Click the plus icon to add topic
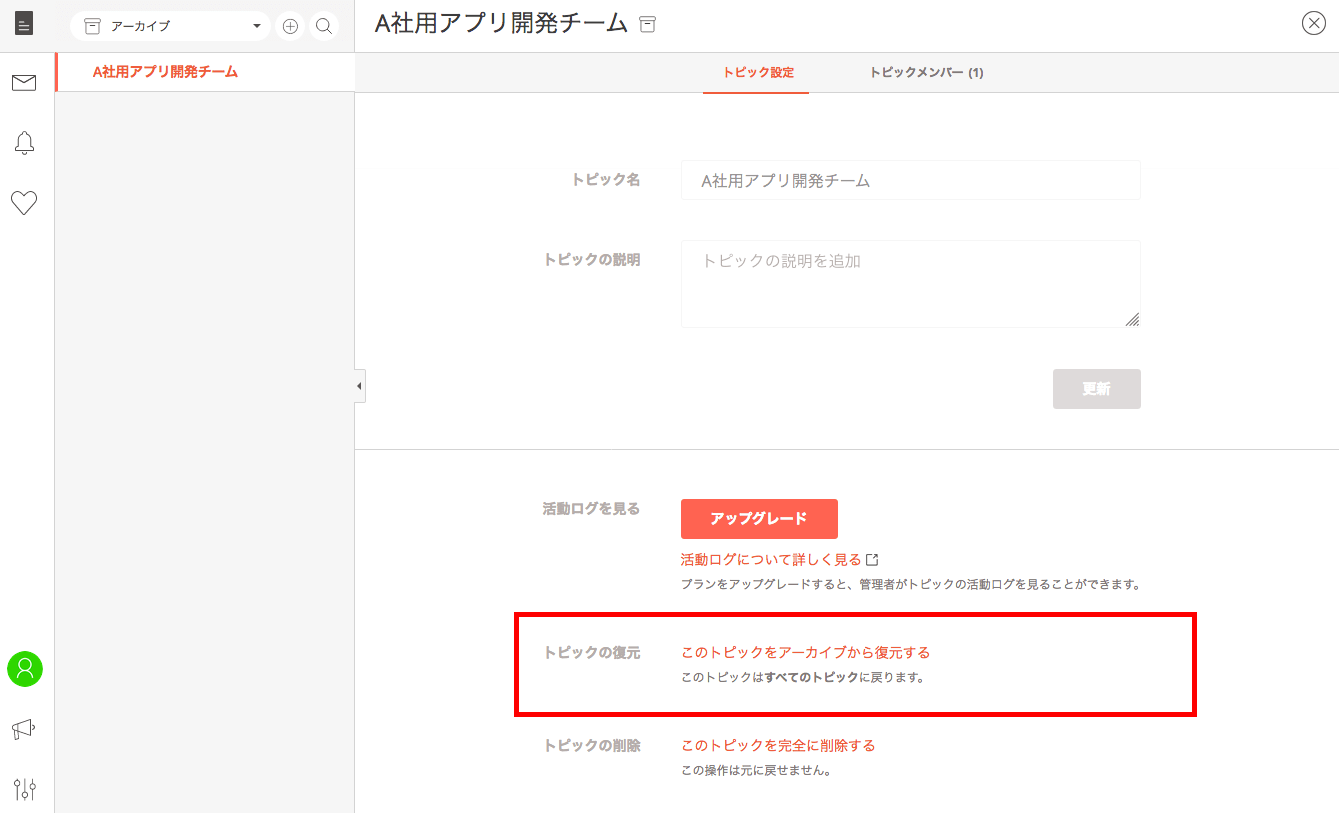This screenshot has height=813, width=1339. coord(290,27)
